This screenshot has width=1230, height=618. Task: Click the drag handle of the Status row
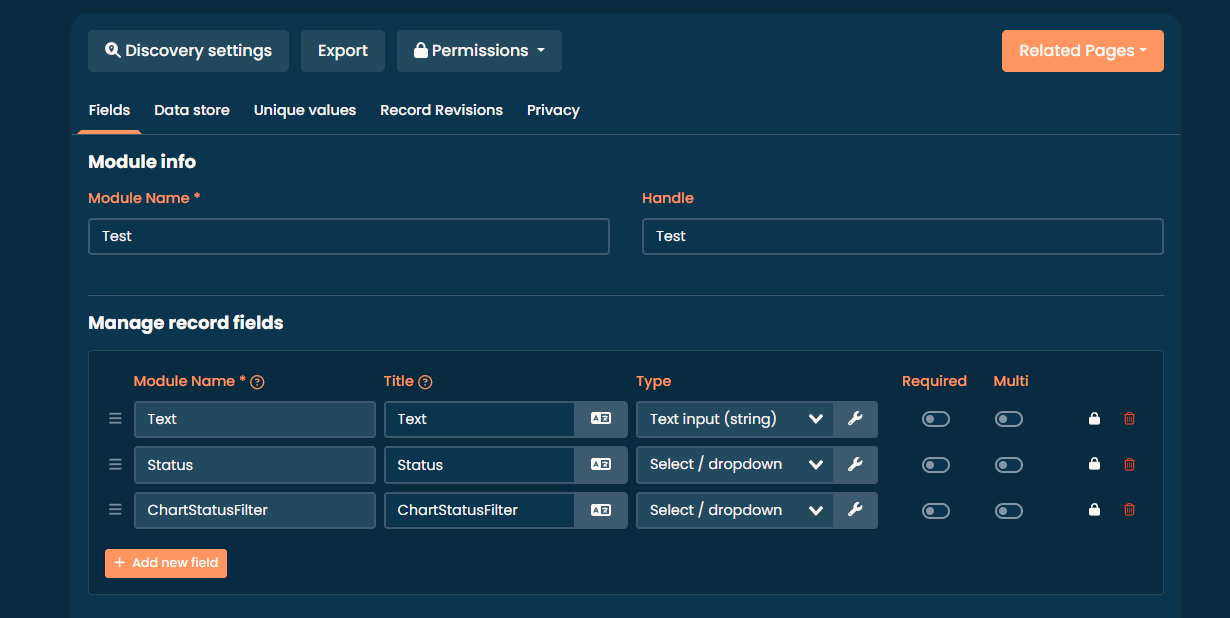click(x=115, y=464)
